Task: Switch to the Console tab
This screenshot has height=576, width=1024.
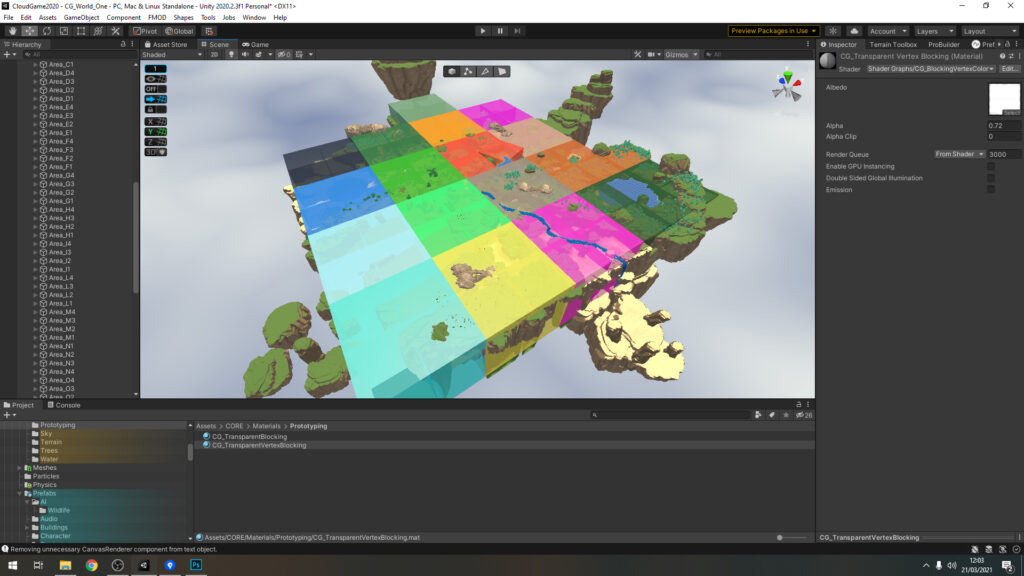Action: (67, 405)
